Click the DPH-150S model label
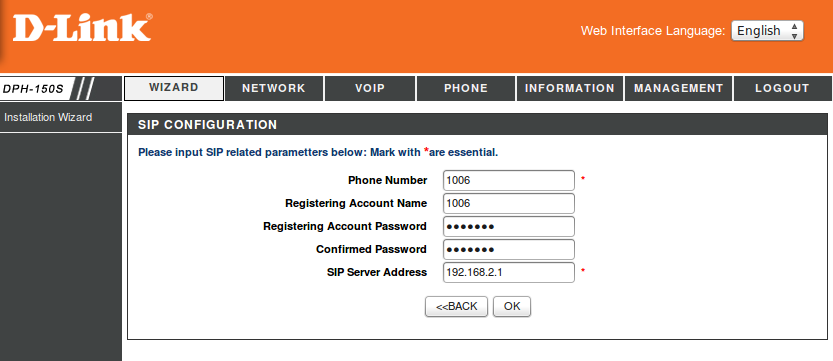The height and width of the screenshot is (361, 833). point(33,89)
